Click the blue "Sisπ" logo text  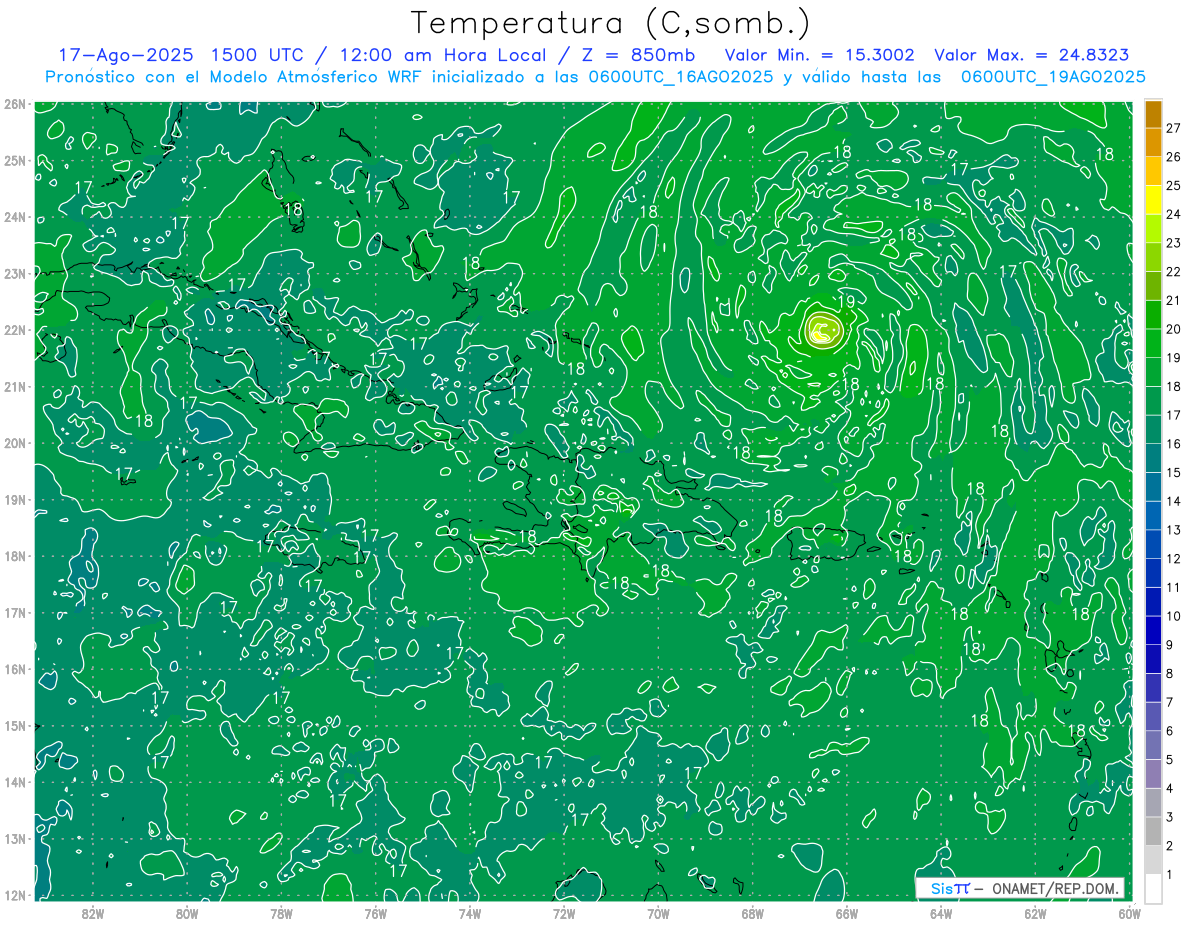pyautogui.click(x=950, y=888)
